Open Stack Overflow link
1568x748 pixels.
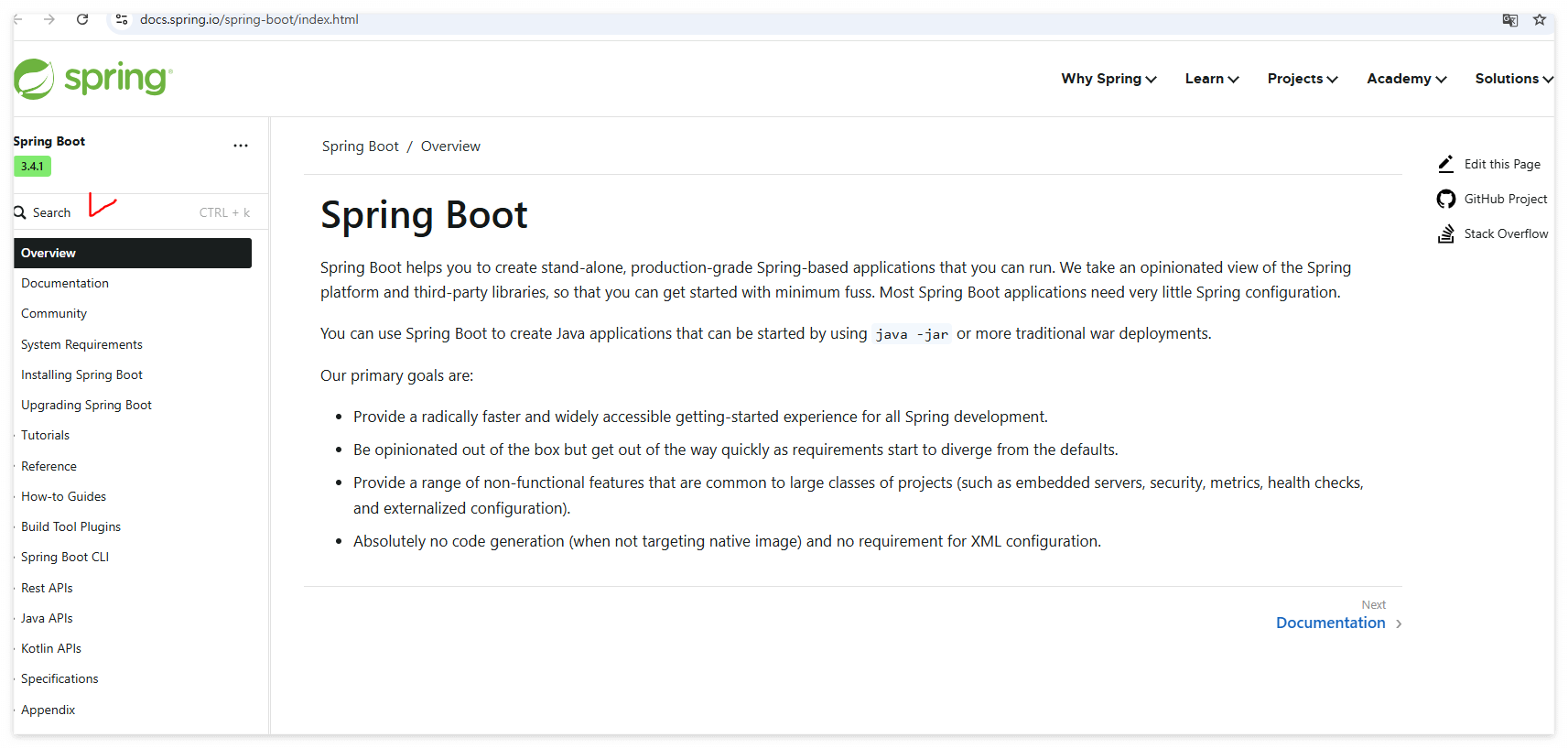pos(1506,233)
